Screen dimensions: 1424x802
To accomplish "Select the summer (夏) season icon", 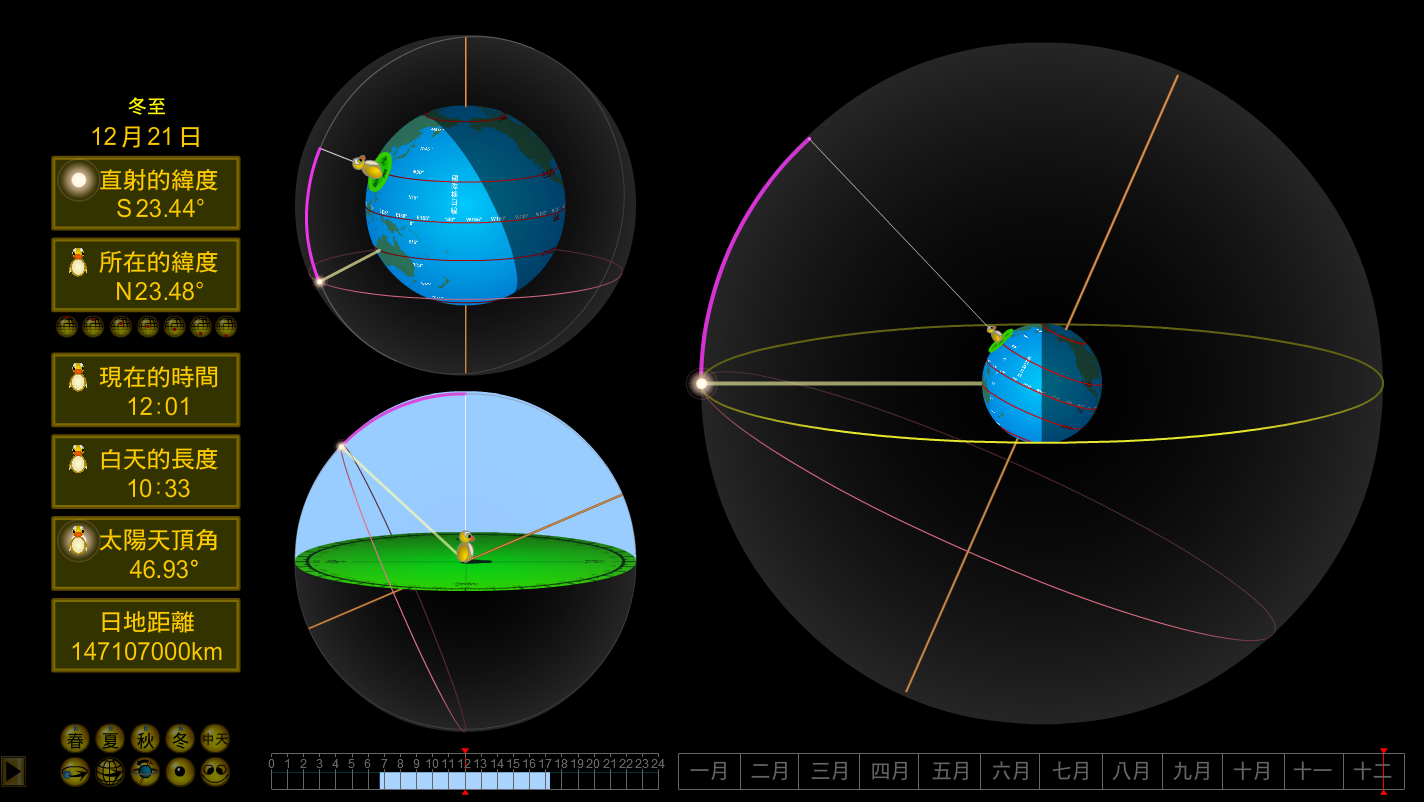I will tap(110, 739).
